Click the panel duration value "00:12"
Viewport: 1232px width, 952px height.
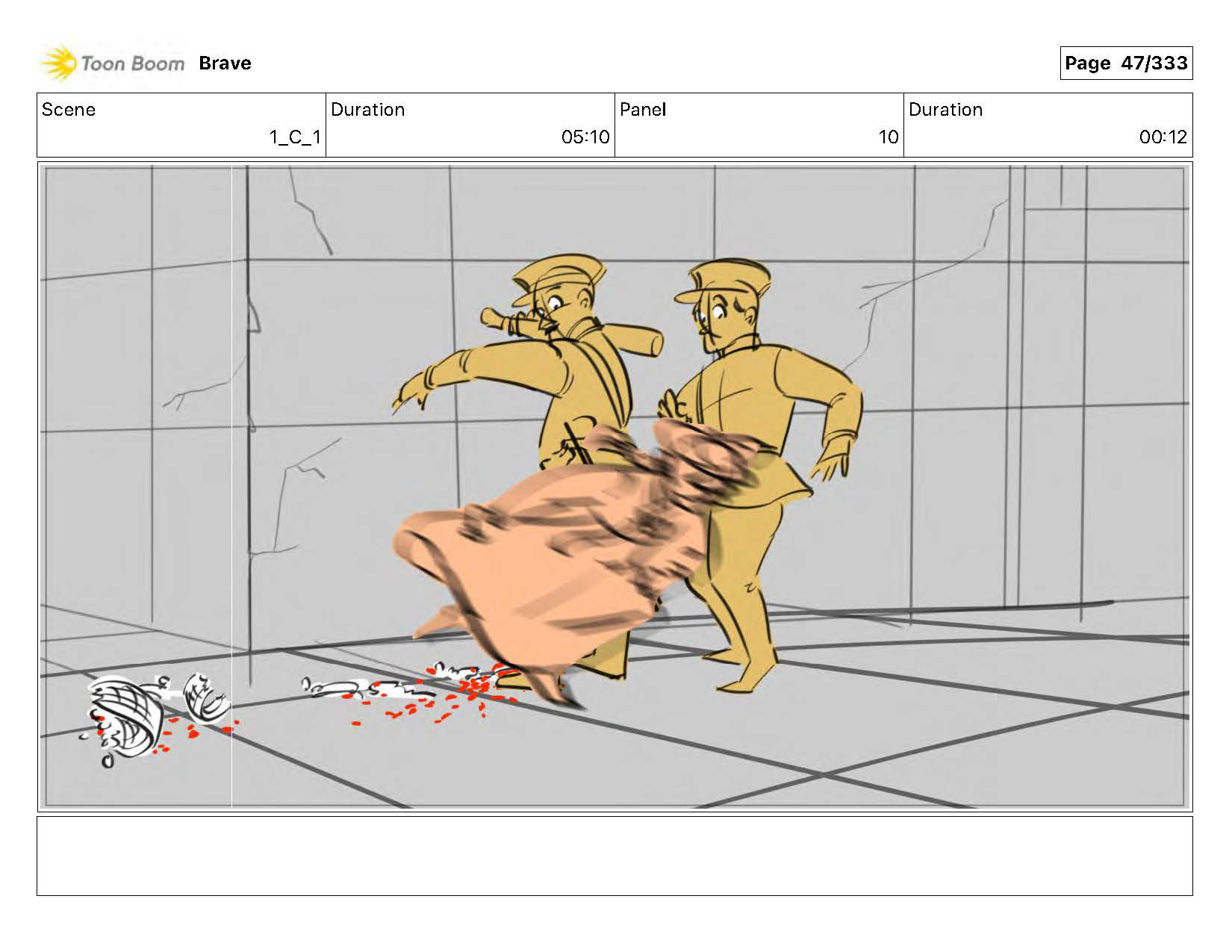(1163, 137)
